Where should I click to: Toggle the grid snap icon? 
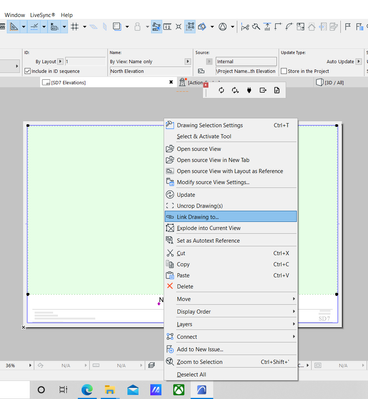click(x=75, y=27)
